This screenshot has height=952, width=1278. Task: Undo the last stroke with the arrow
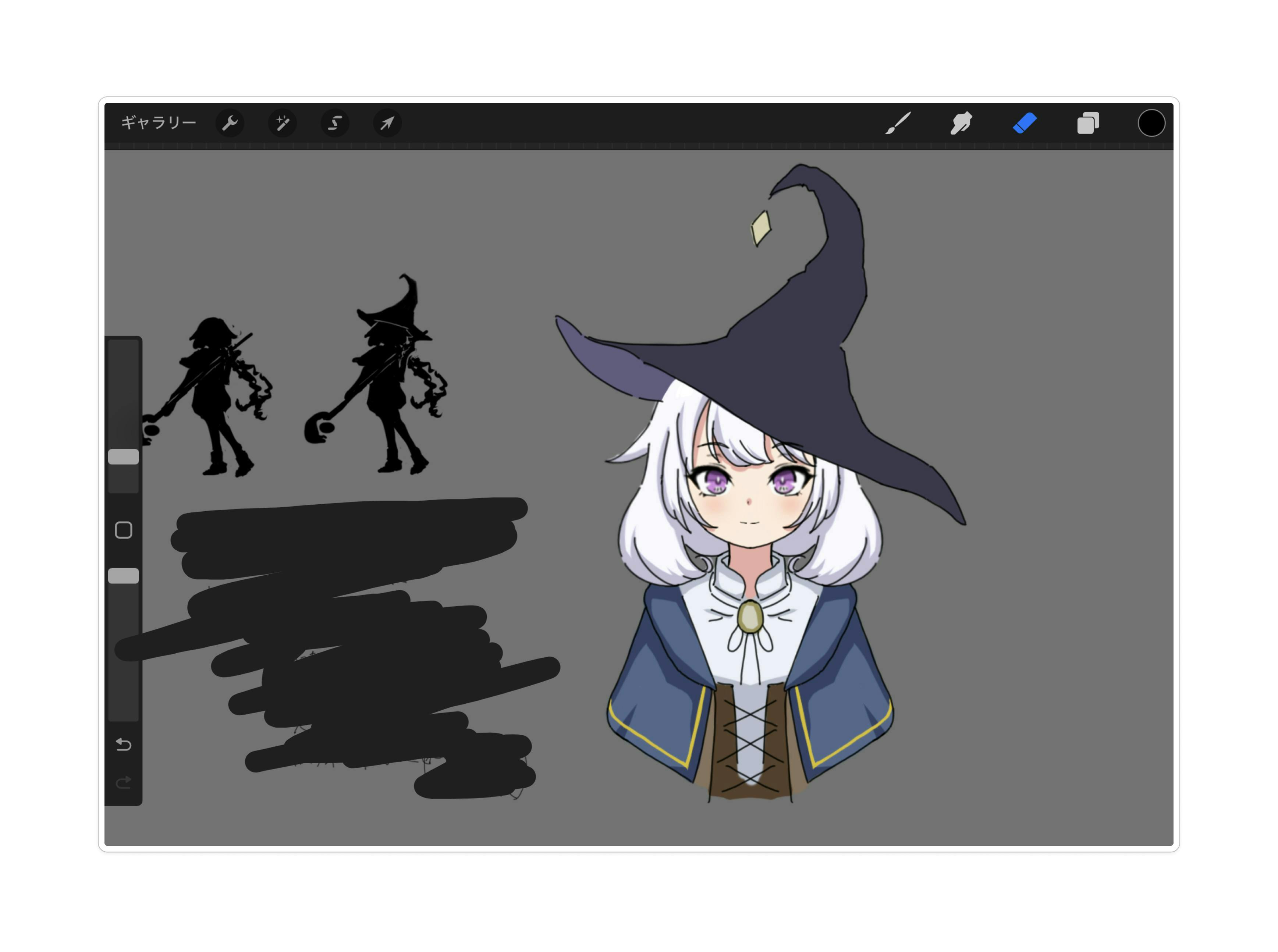coord(123,745)
